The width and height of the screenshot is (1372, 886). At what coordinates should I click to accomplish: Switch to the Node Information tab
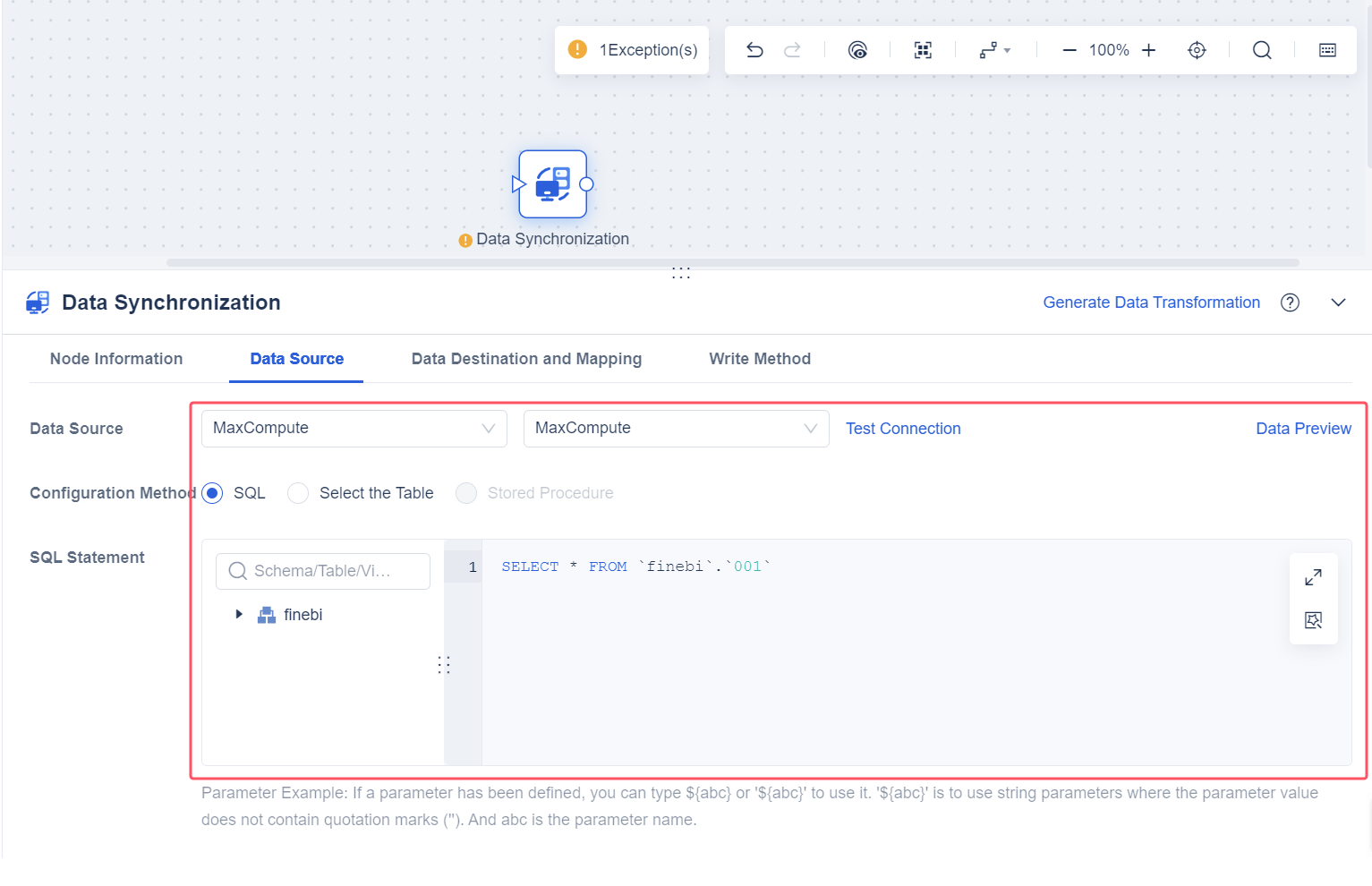(x=116, y=359)
